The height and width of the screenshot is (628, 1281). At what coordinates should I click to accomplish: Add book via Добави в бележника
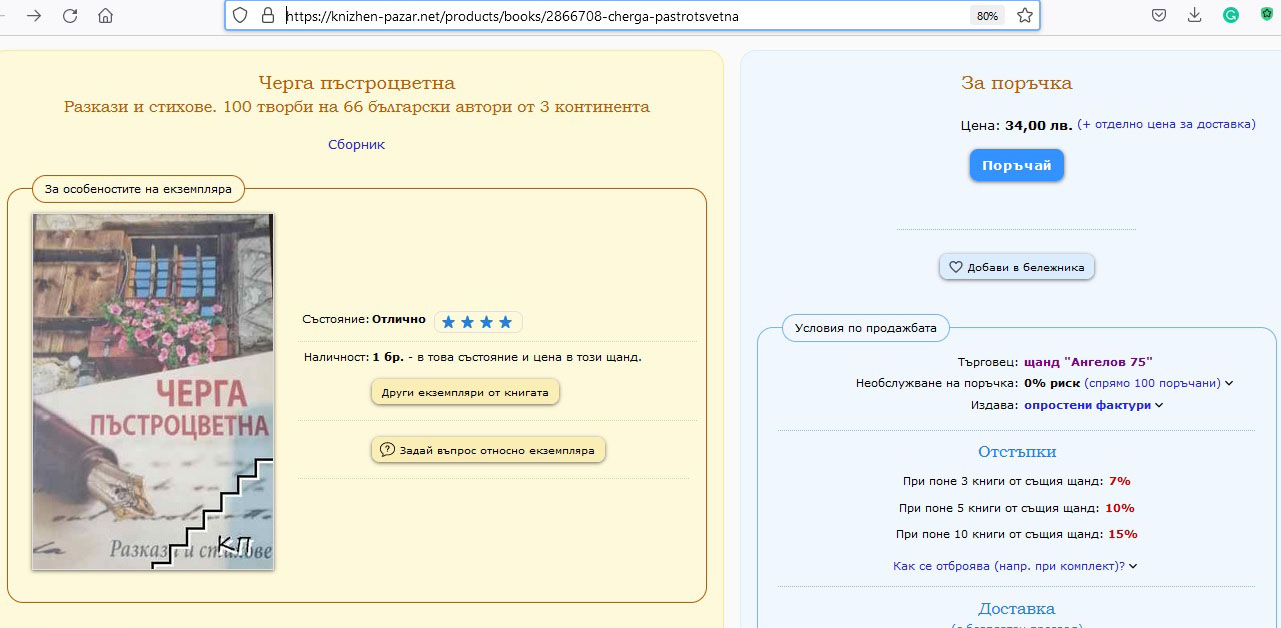tap(1017, 267)
